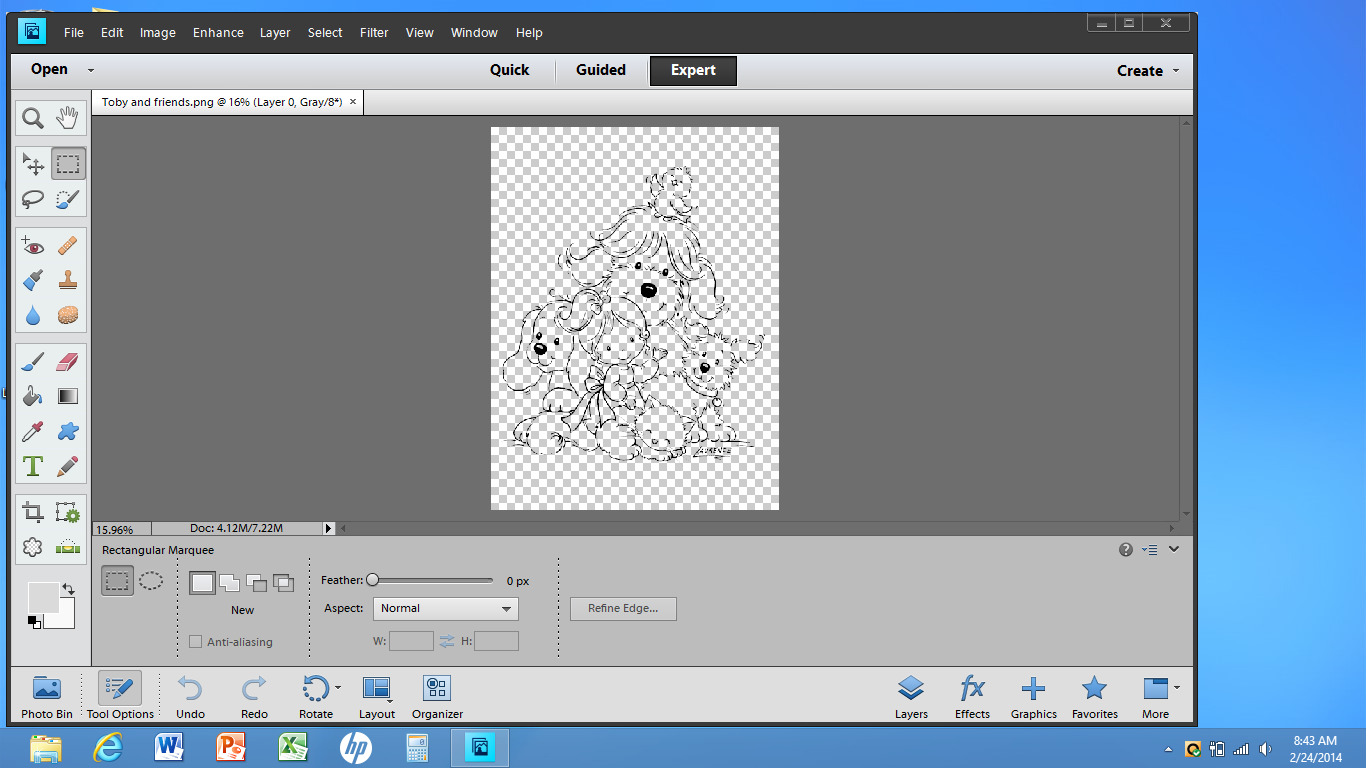Select the Spot Healing Brush tool
This screenshot has height=768, width=1366.
[x=67, y=245]
